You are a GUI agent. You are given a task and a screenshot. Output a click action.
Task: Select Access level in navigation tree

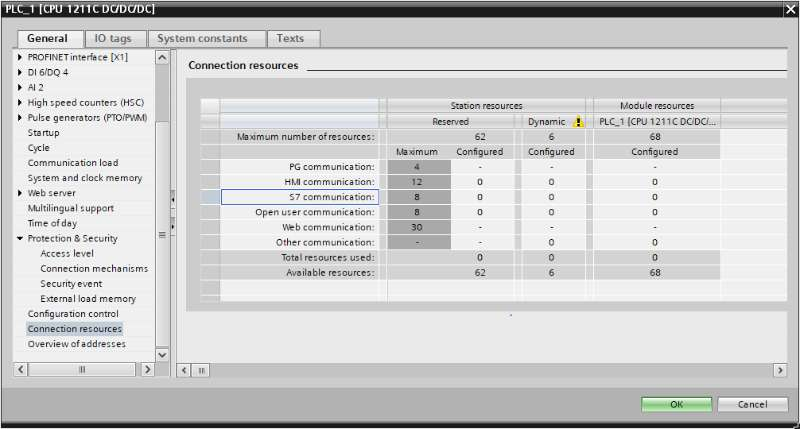click(x=67, y=253)
